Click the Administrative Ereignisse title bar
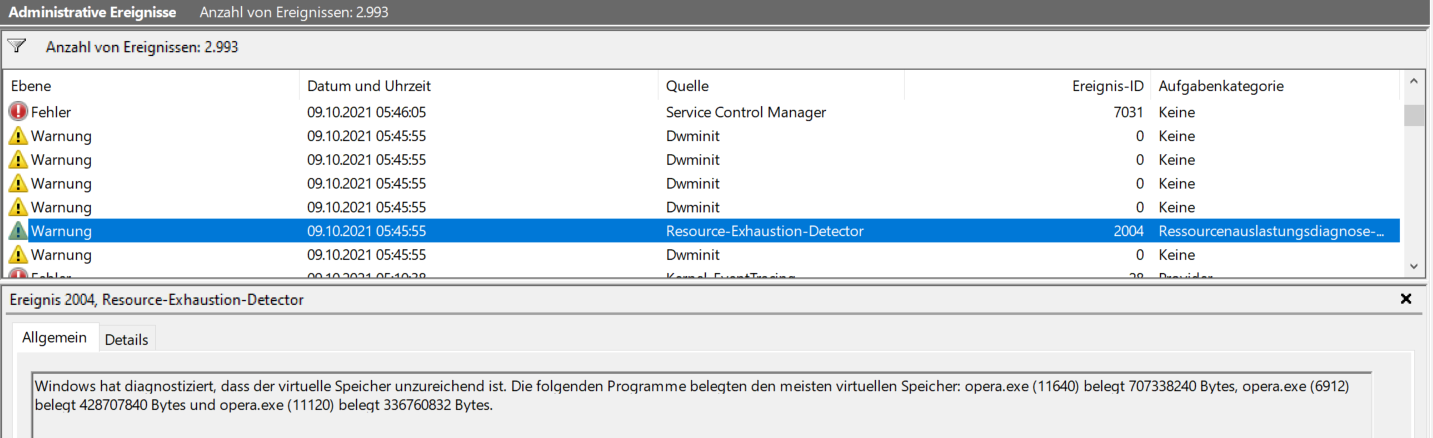 pyautogui.click(x=93, y=13)
